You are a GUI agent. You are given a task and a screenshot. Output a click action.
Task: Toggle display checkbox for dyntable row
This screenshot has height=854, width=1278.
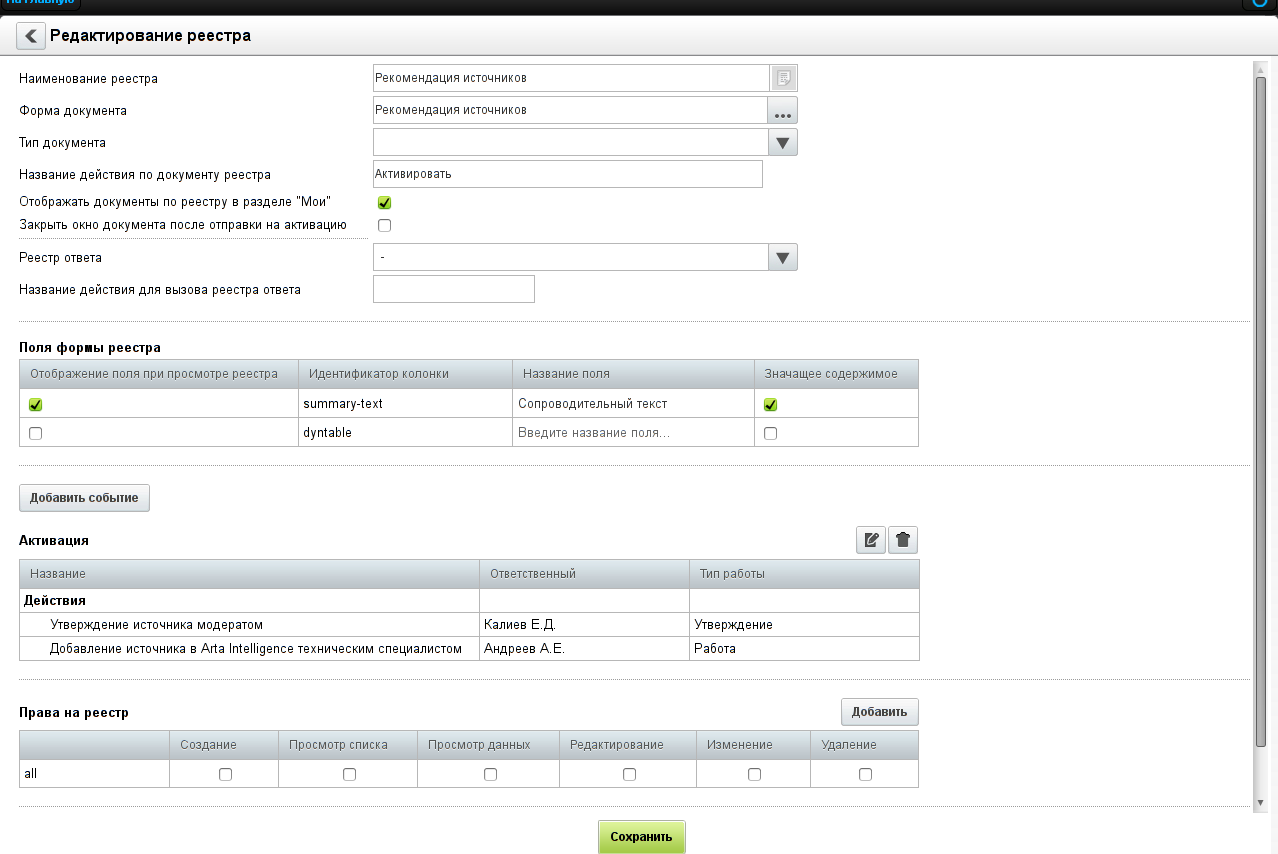pyautogui.click(x=36, y=433)
